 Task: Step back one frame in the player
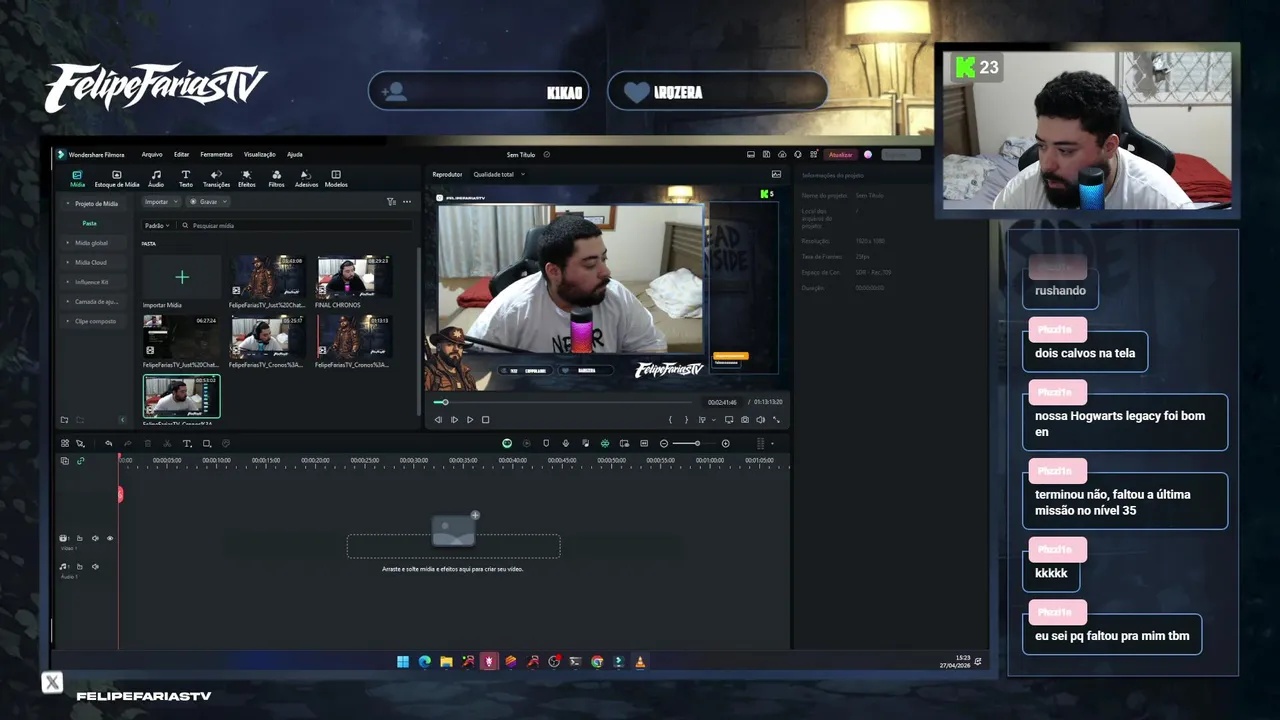(438, 420)
